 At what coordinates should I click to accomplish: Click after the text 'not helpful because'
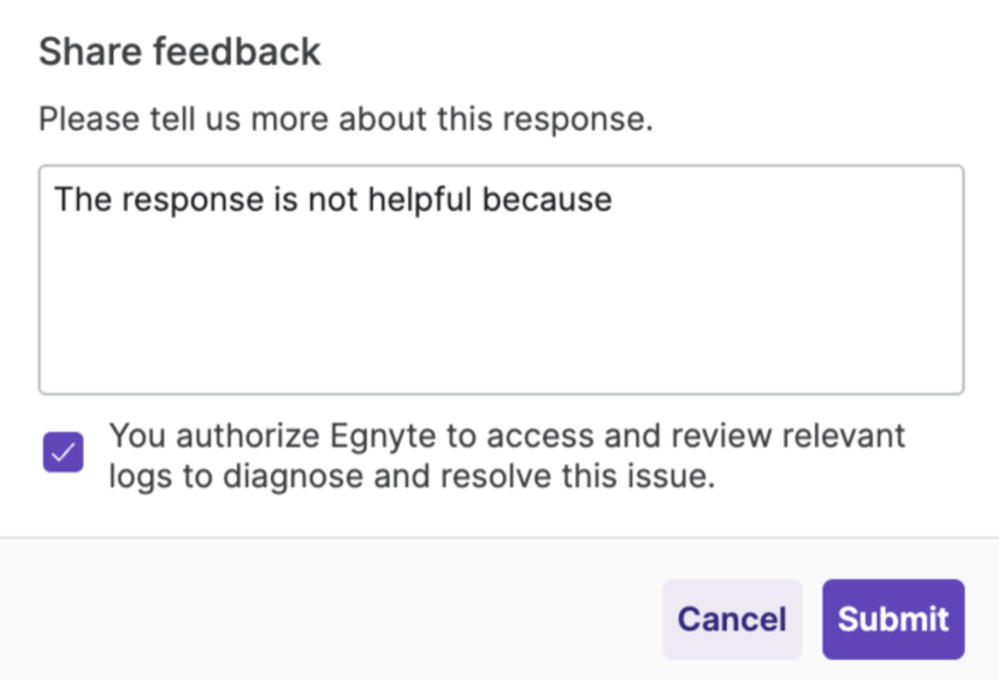pyautogui.click(x=620, y=199)
